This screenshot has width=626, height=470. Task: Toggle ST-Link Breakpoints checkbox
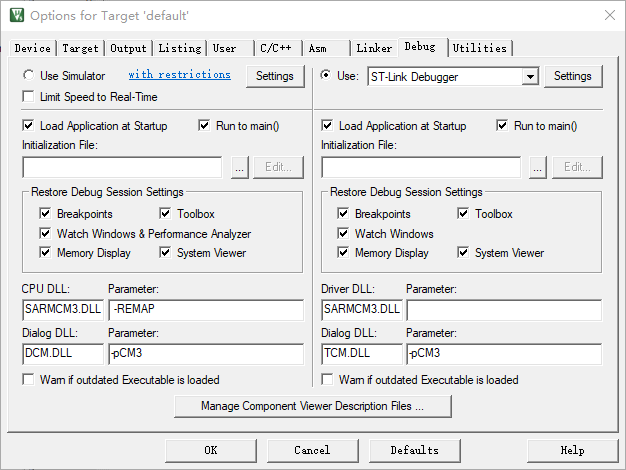click(x=343, y=213)
